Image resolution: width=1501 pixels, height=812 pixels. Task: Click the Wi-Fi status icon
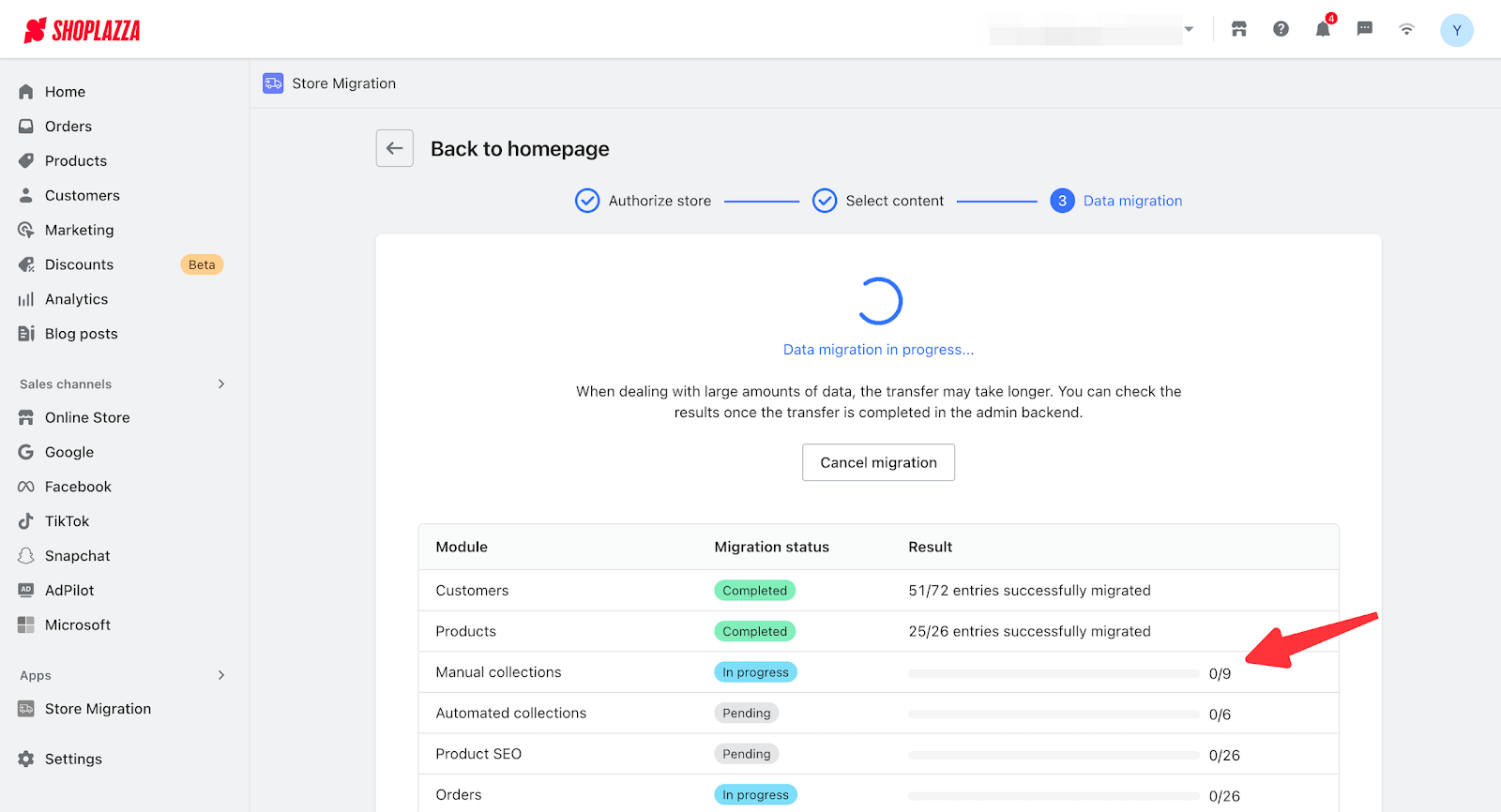(1406, 29)
